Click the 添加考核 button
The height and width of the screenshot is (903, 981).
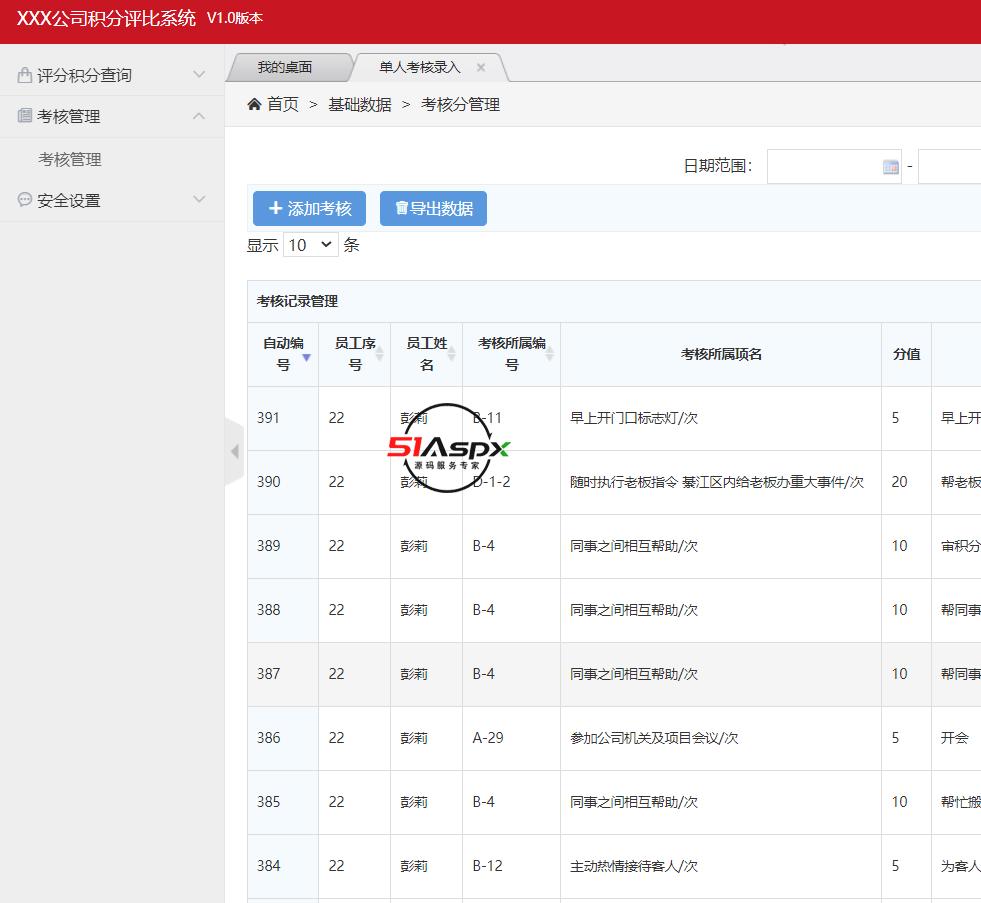click(x=309, y=208)
